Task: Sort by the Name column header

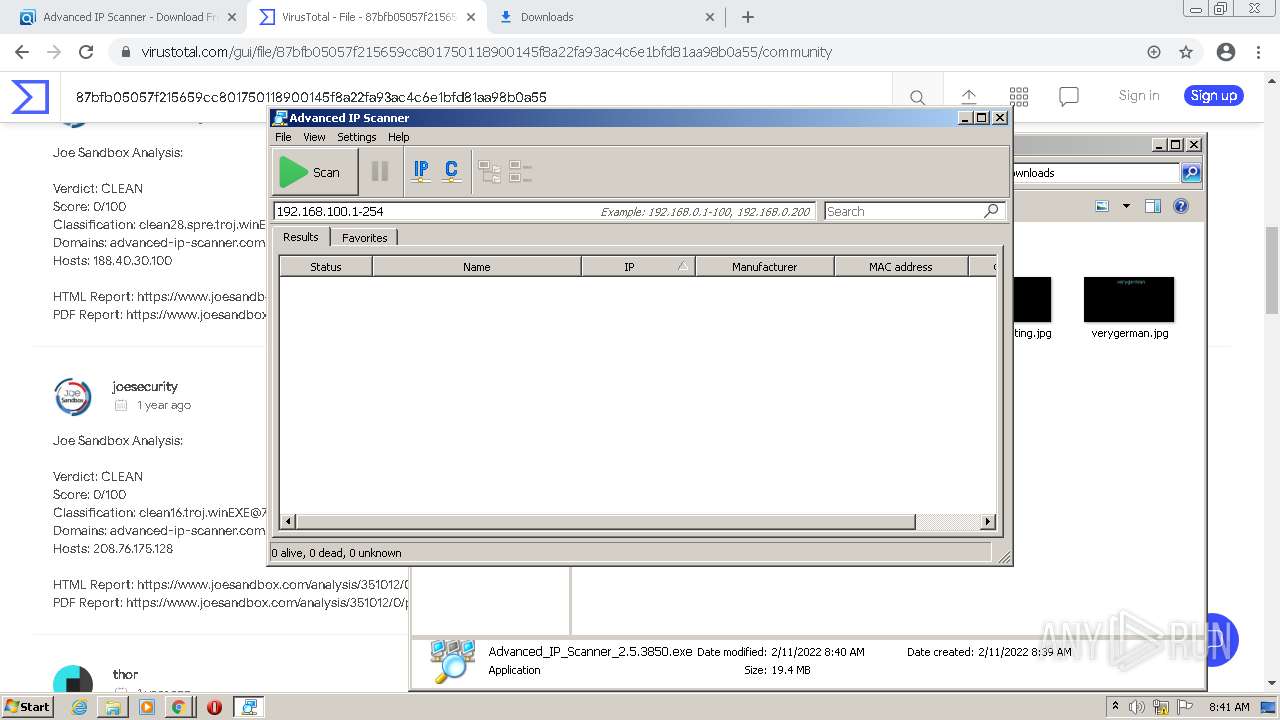Action: 477,267
